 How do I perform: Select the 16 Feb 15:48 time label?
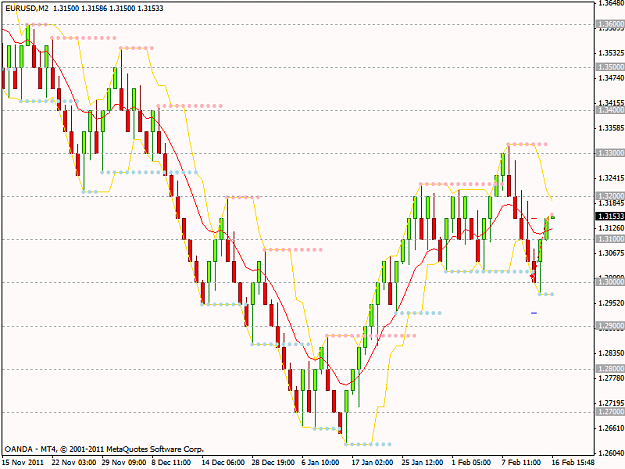point(573,463)
